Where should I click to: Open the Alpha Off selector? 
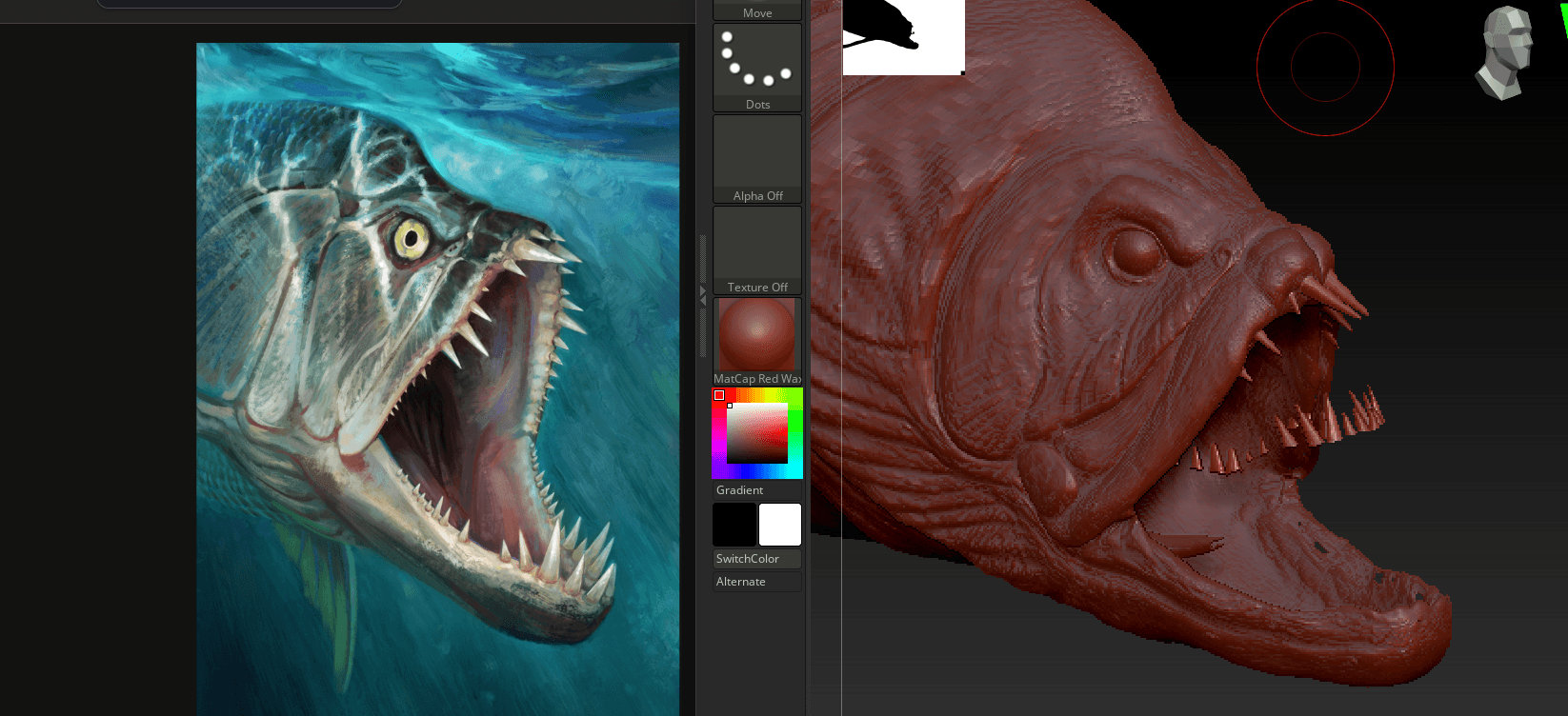point(757,158)
